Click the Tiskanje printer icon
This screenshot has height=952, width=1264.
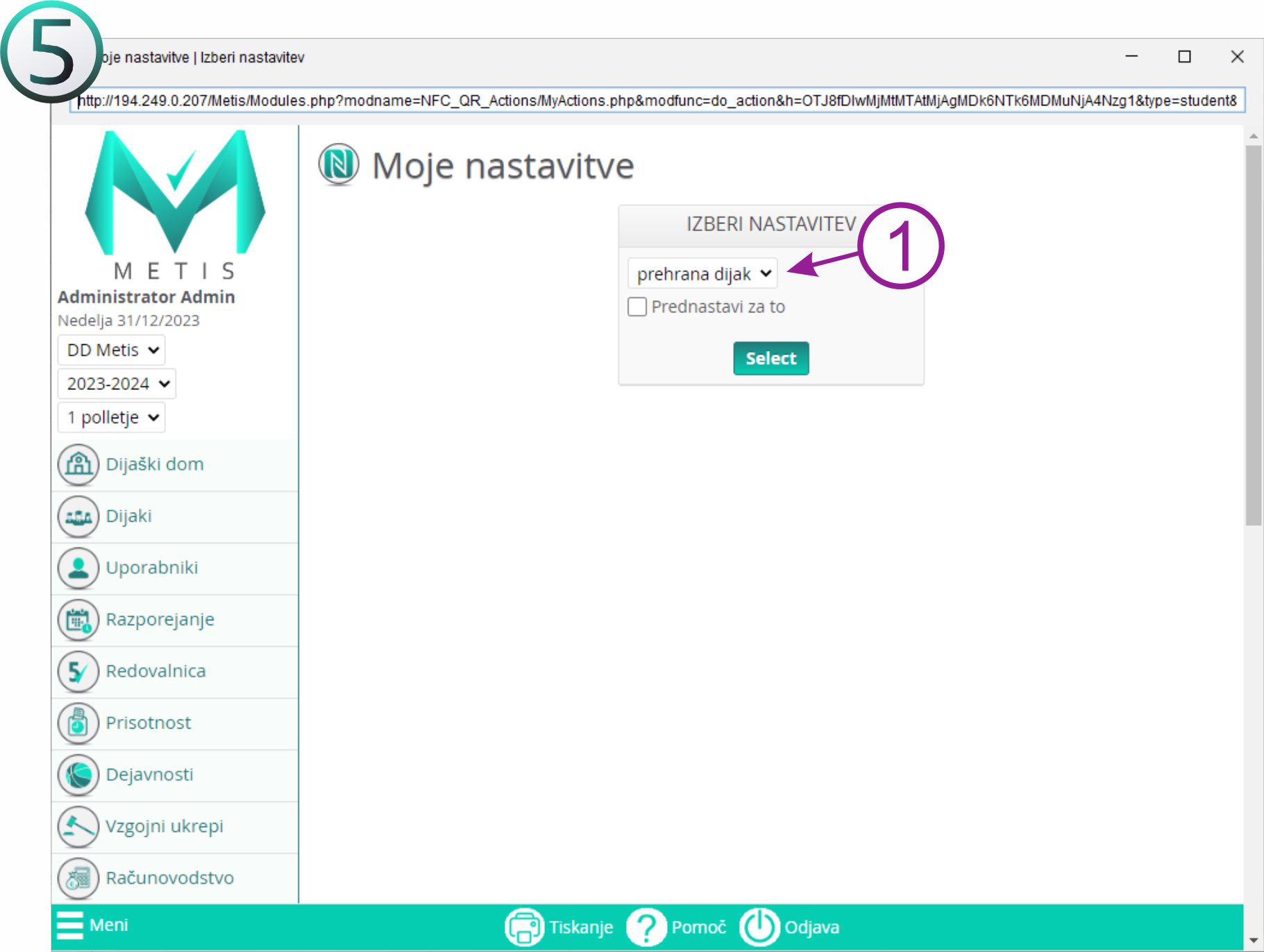(x=524, y=927)
